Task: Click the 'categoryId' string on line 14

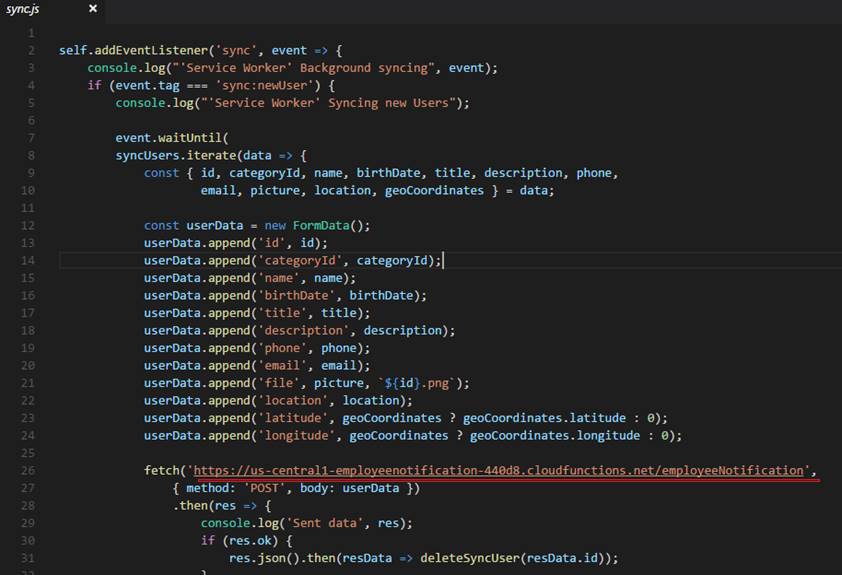Action: pyautogui.click(x=300, y=260)
